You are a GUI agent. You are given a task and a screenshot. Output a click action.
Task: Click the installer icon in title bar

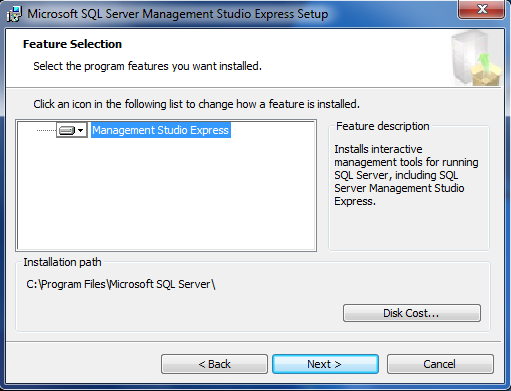pos(14,14)
